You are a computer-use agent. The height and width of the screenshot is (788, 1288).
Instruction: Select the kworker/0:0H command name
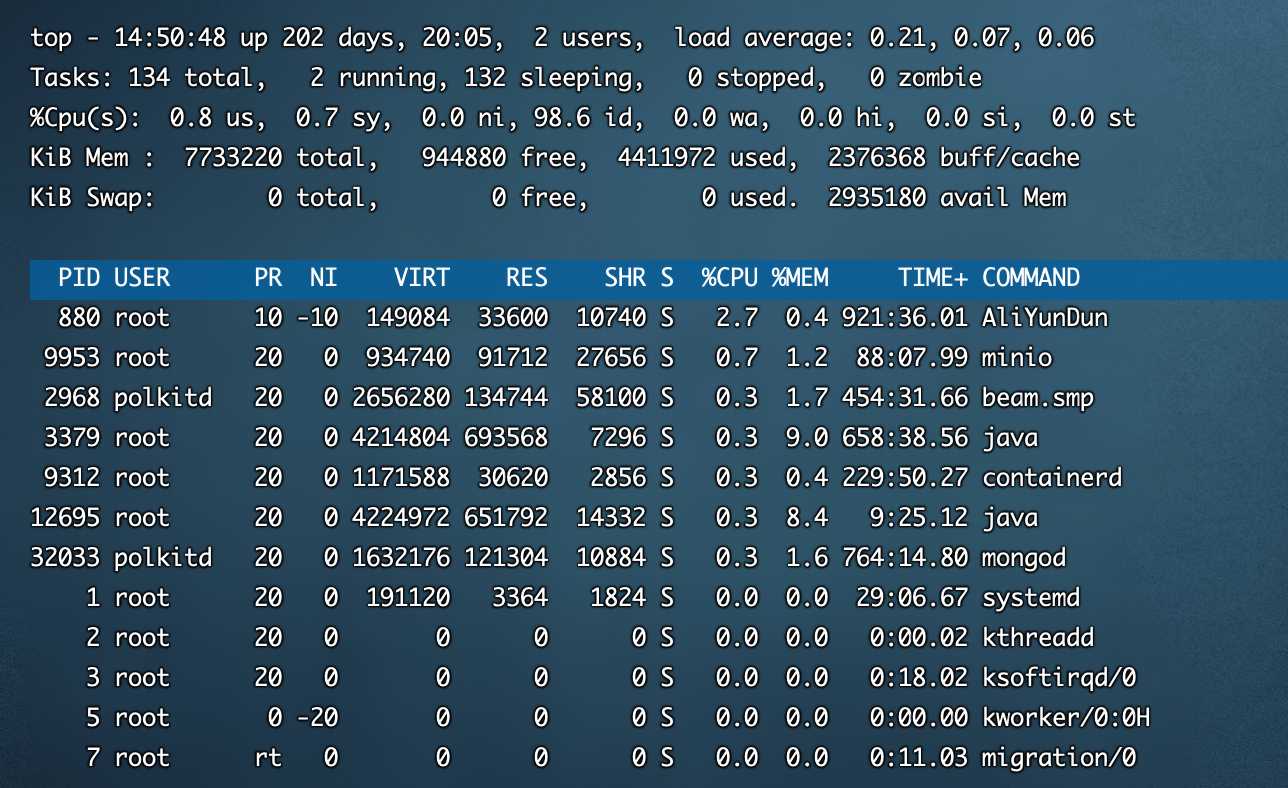(x=1066, y=718)
